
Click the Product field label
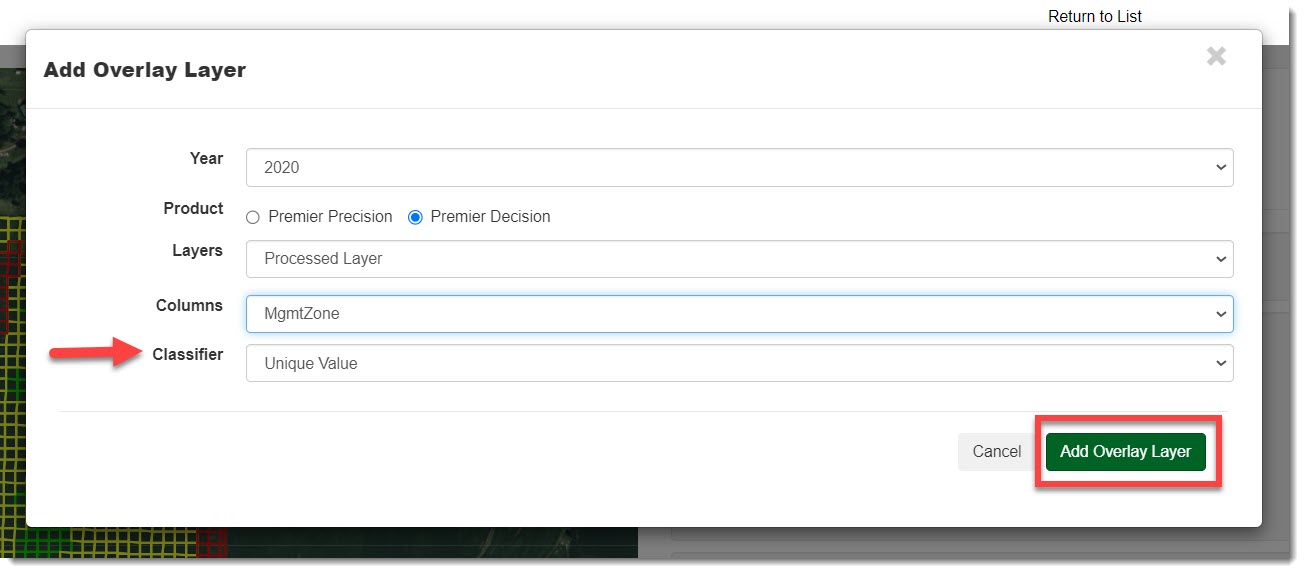[x=193, y=208]
